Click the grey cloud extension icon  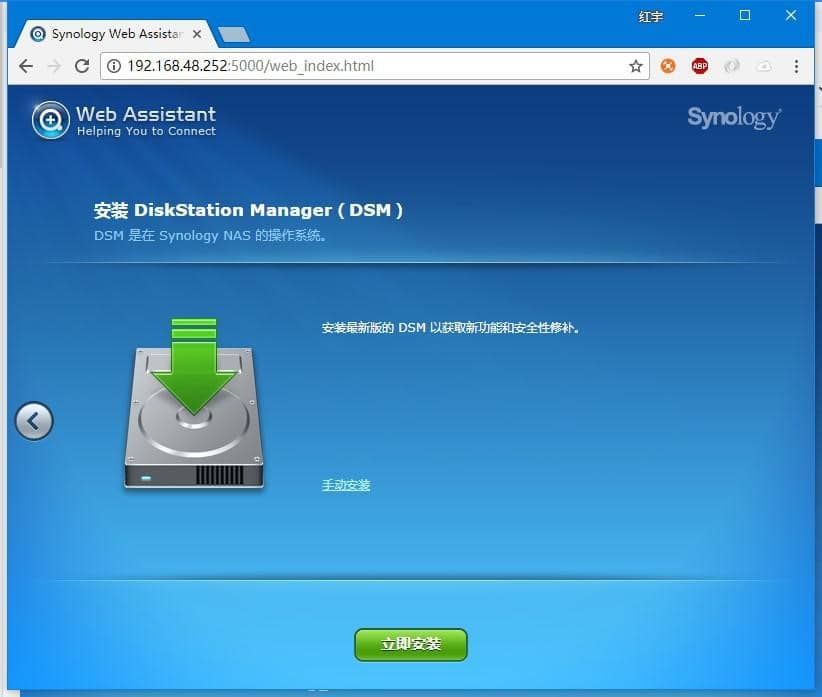pyautogui.click(x=764, y=66)
